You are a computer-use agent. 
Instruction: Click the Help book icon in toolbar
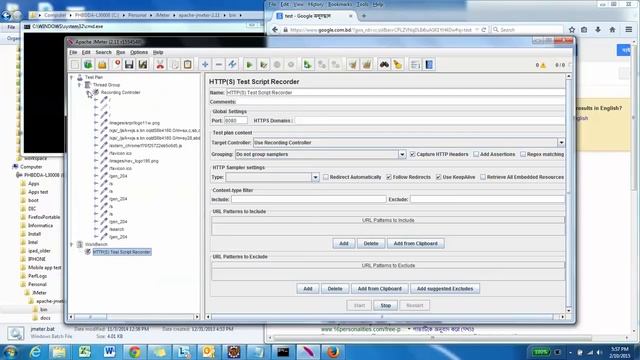pos(429,64)
